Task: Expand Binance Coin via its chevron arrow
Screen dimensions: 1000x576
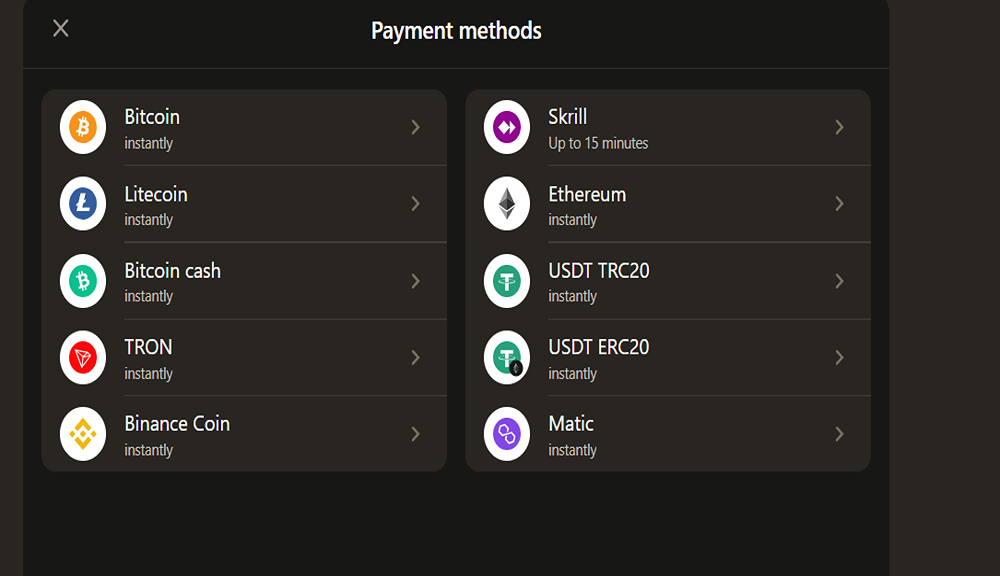Action: click(416, 434)
